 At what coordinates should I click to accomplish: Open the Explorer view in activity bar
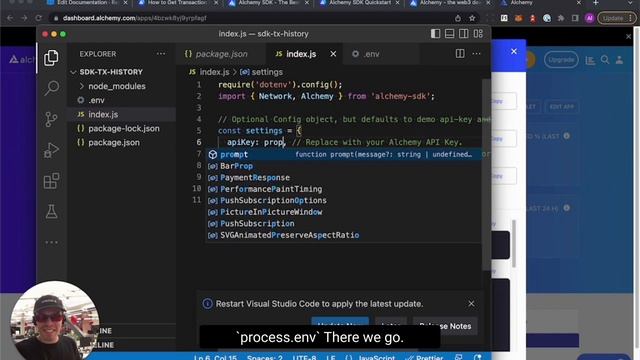pos(51,58)
